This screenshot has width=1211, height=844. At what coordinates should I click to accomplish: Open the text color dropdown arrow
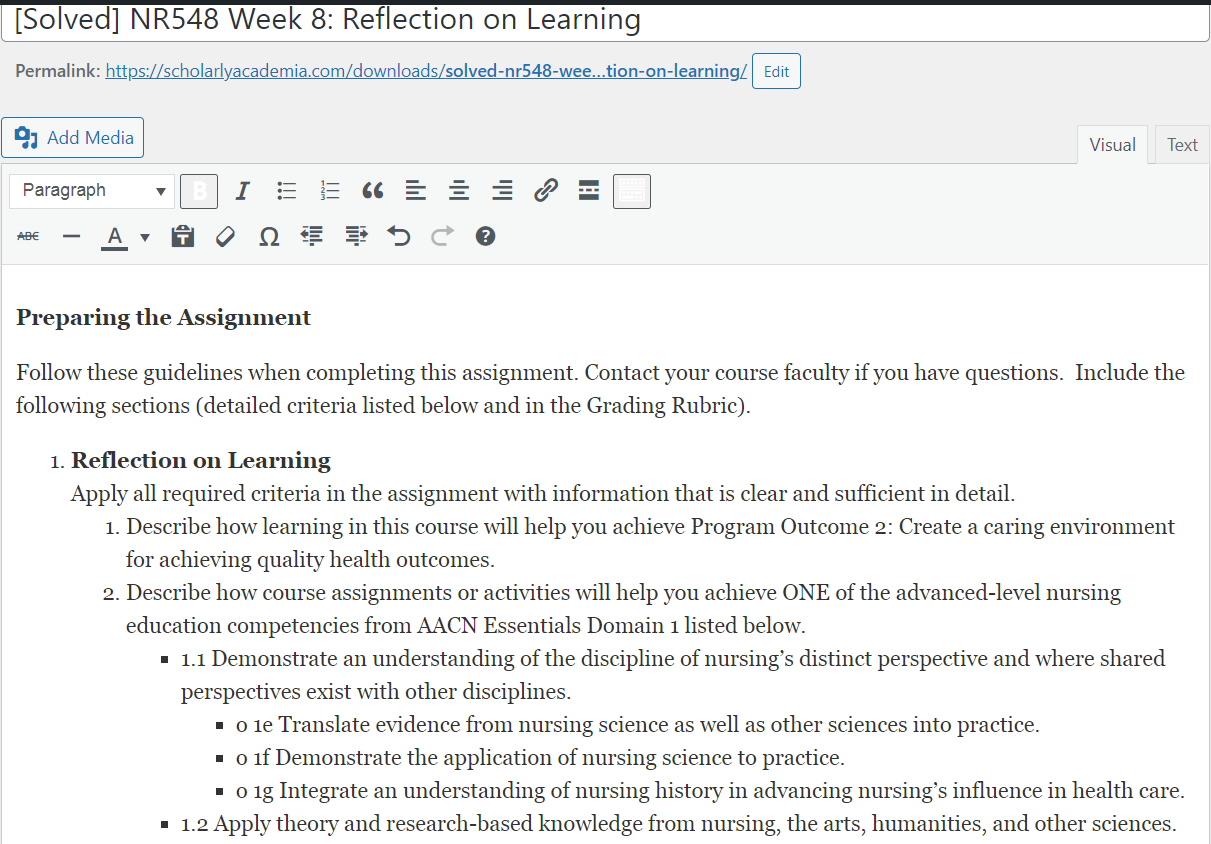(145, 237)
